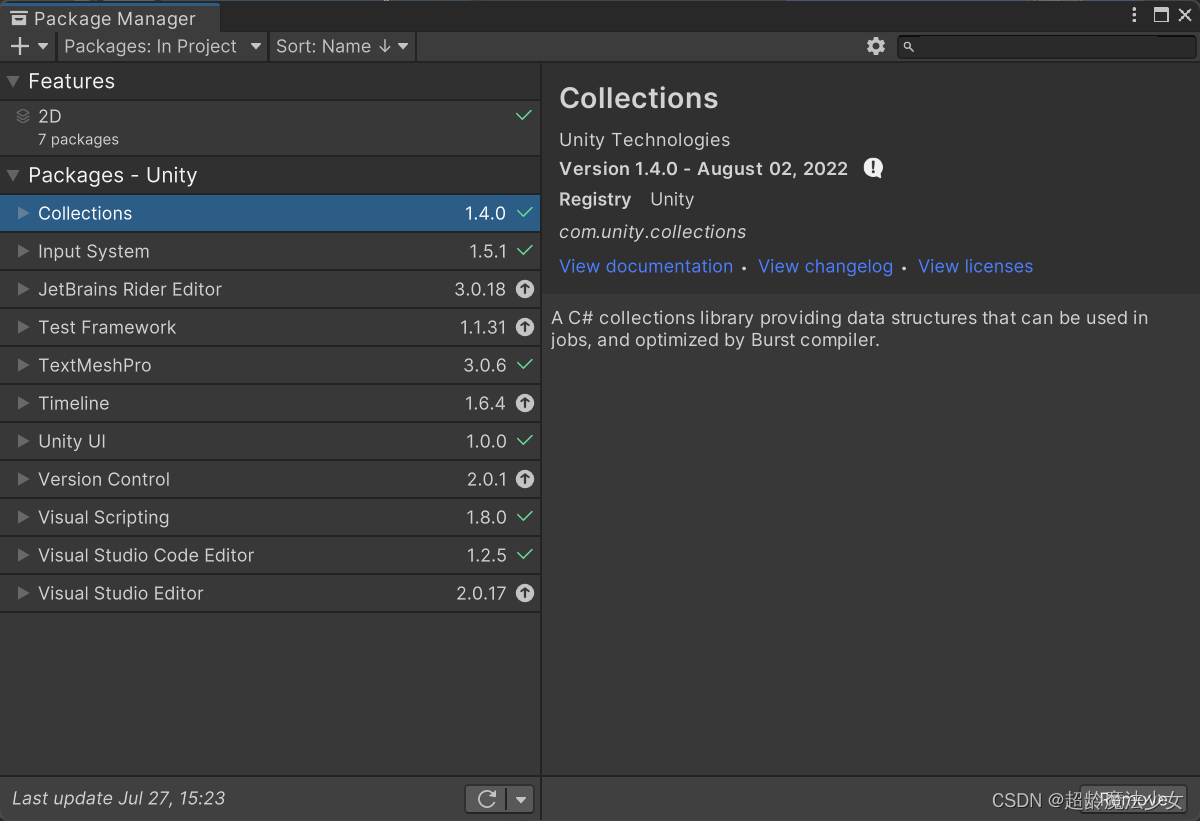Expand TextMeshPro package versions

[x=24, y=365]
